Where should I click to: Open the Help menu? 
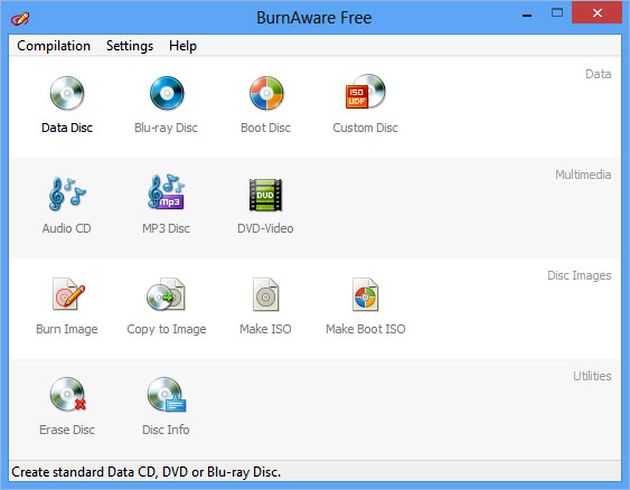tap(183, 46)
